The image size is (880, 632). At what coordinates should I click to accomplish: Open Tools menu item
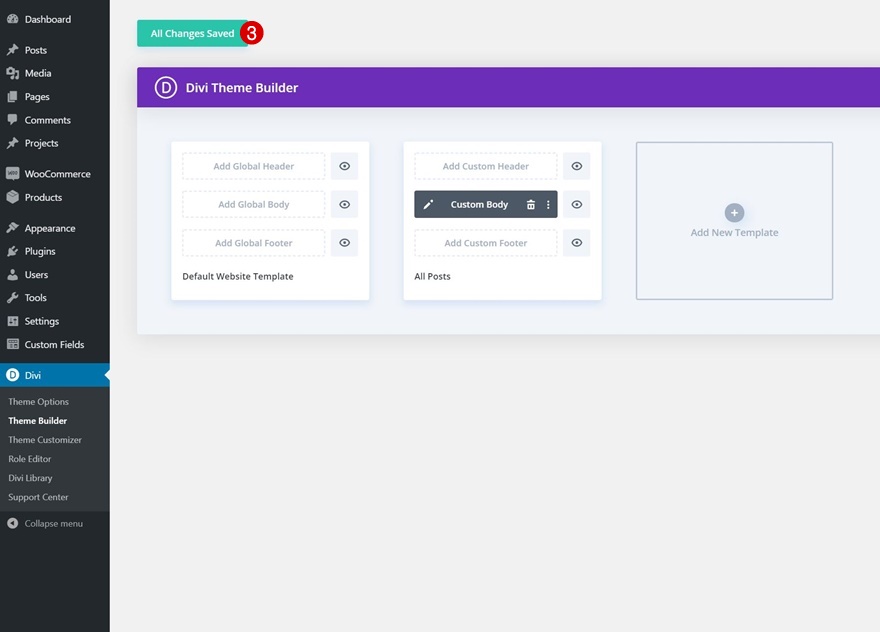tap(54, 297)
